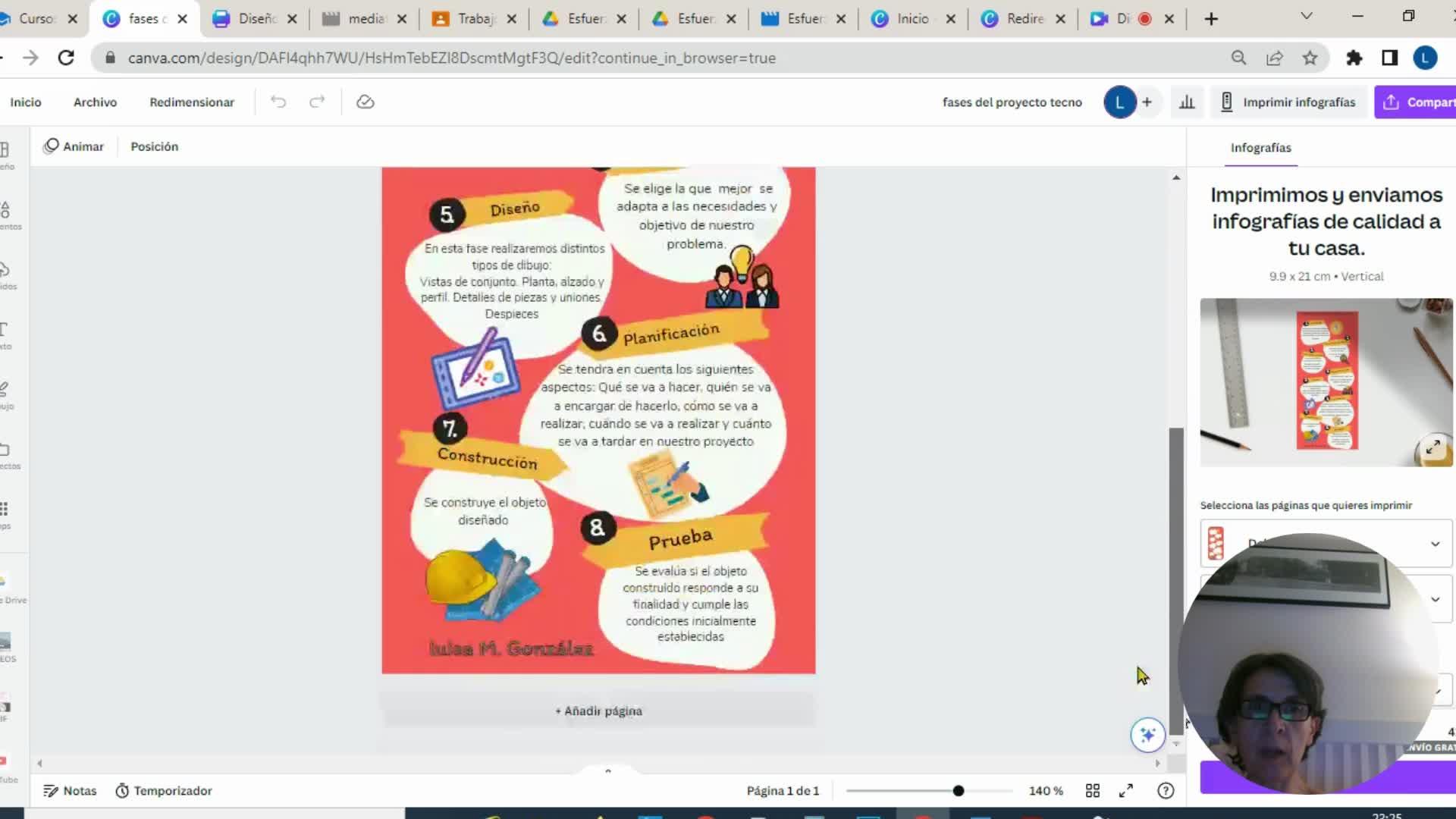Select the Infografías tab
1456x819 pixels.
point(1260,148)
